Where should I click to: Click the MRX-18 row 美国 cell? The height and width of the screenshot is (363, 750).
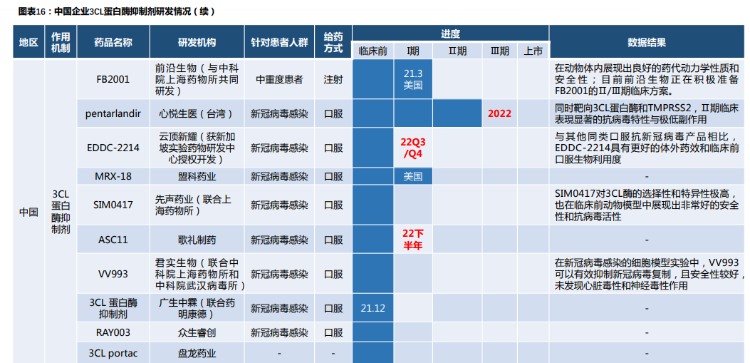[x=413, y=176]
